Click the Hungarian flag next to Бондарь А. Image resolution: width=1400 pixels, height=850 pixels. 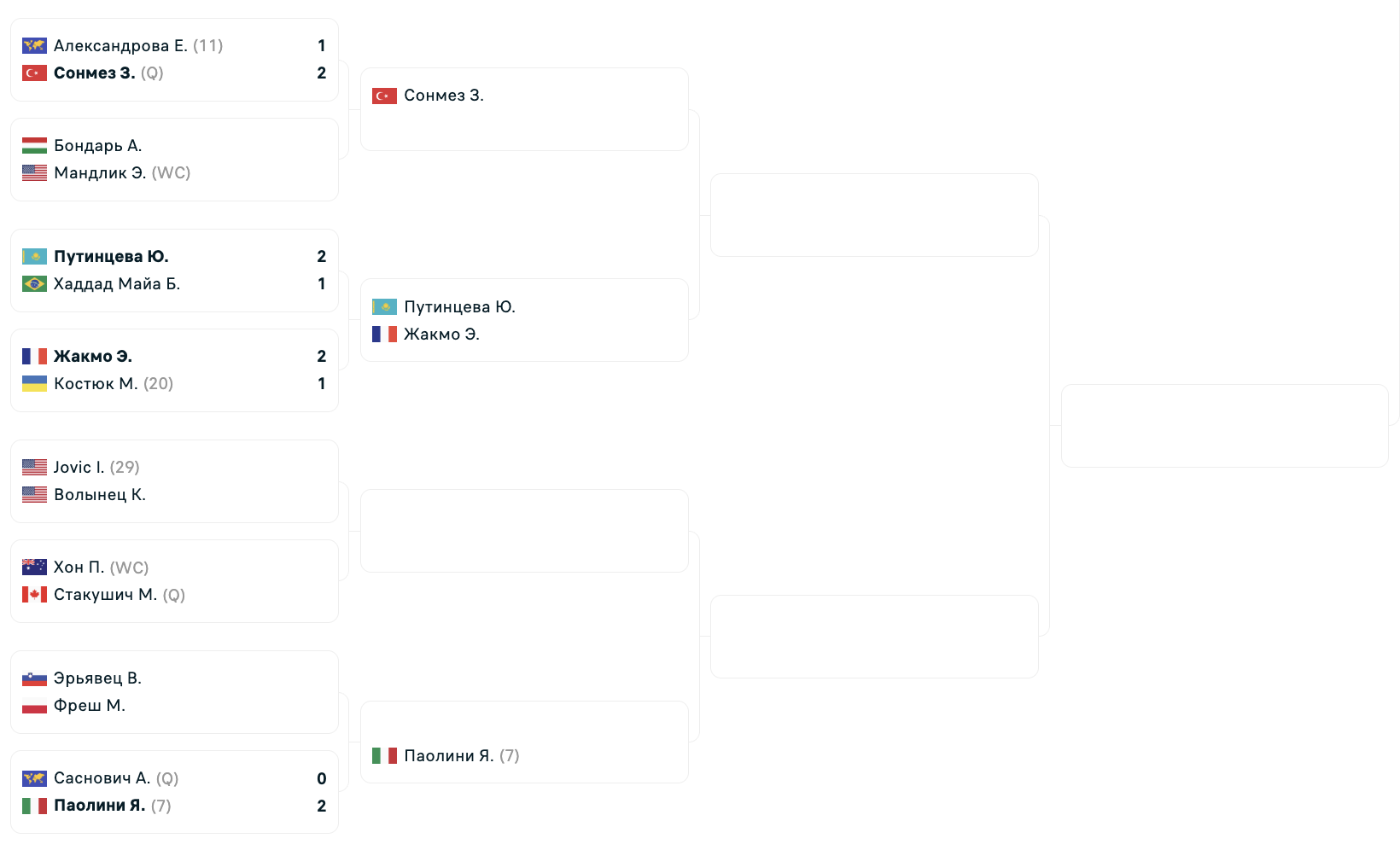(34, 146)
